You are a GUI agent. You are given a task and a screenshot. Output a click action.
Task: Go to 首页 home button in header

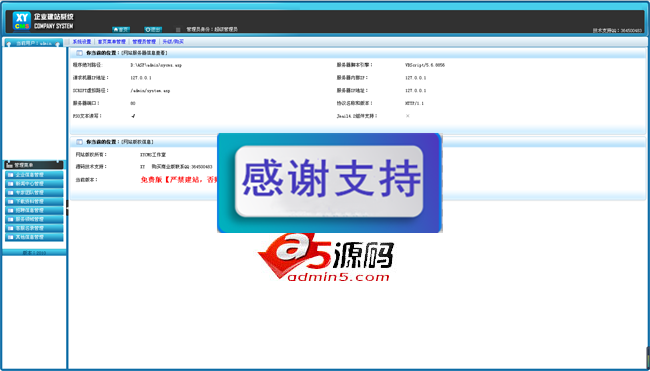(121, 29)
